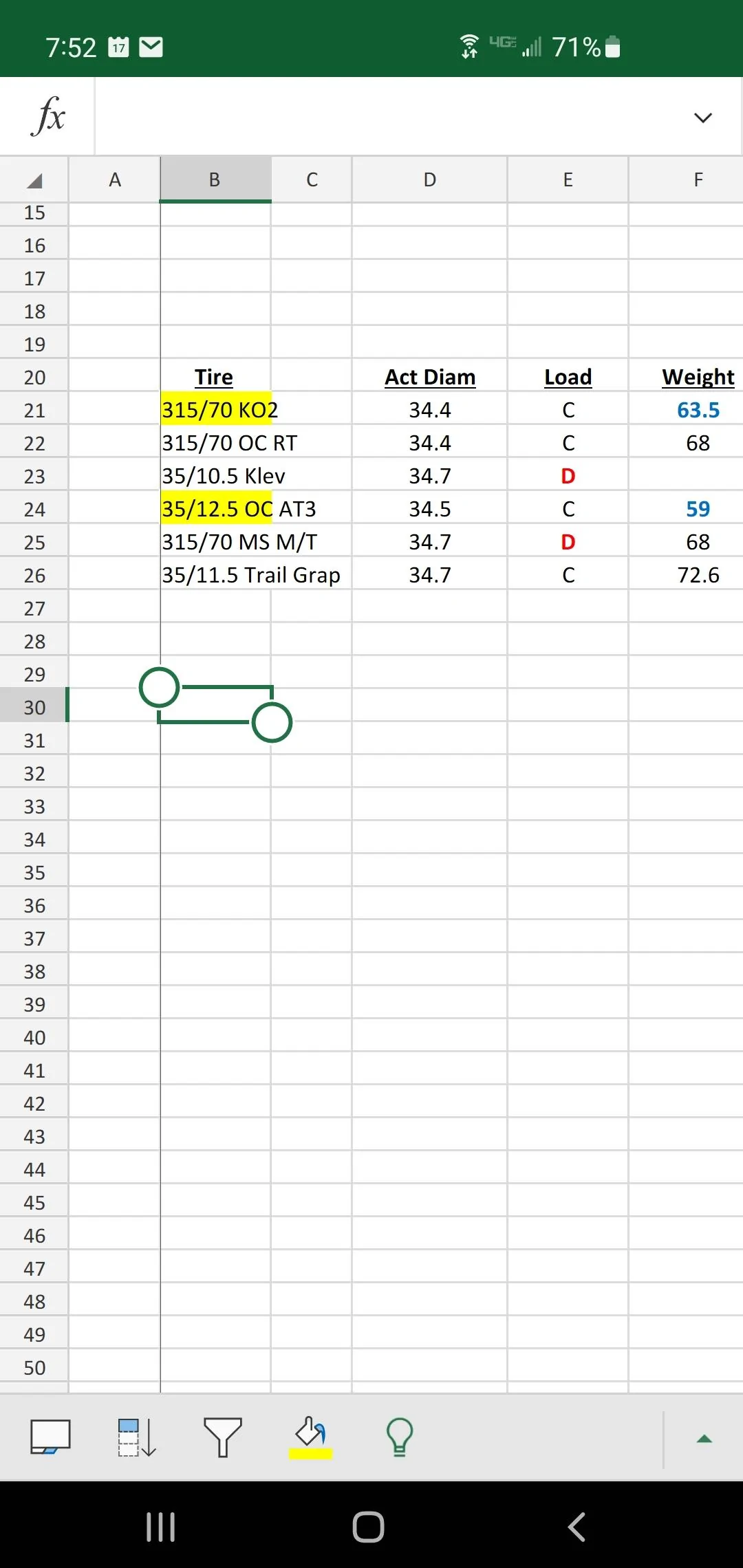Tap the select-all corner triangle
743x1568 pixels.
point(34,181)
